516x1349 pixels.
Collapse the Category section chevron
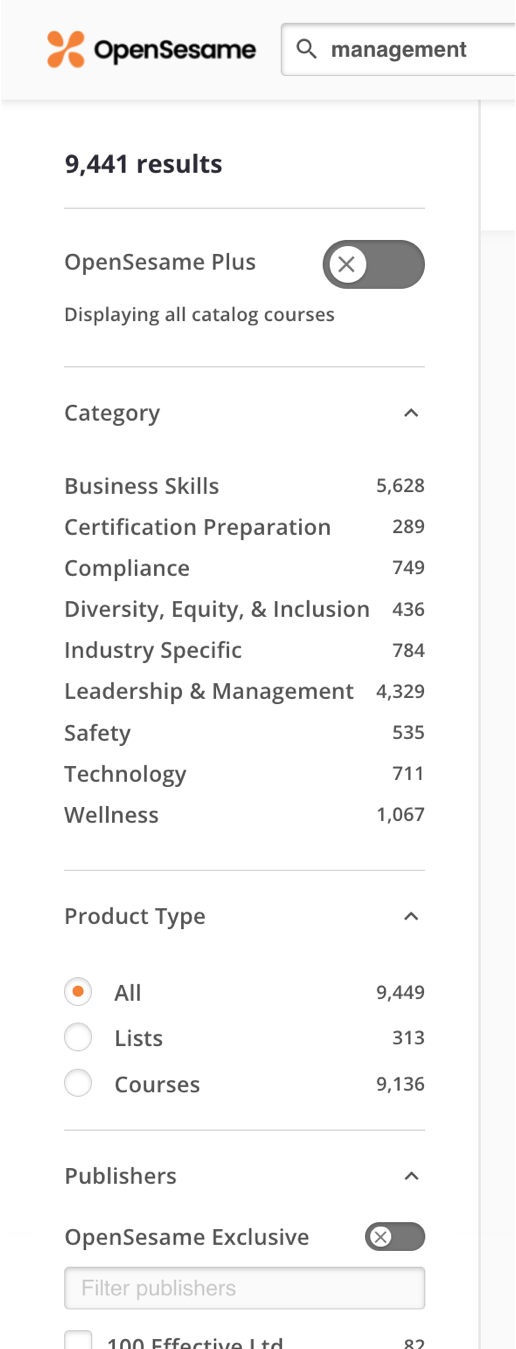coord(411,413)
